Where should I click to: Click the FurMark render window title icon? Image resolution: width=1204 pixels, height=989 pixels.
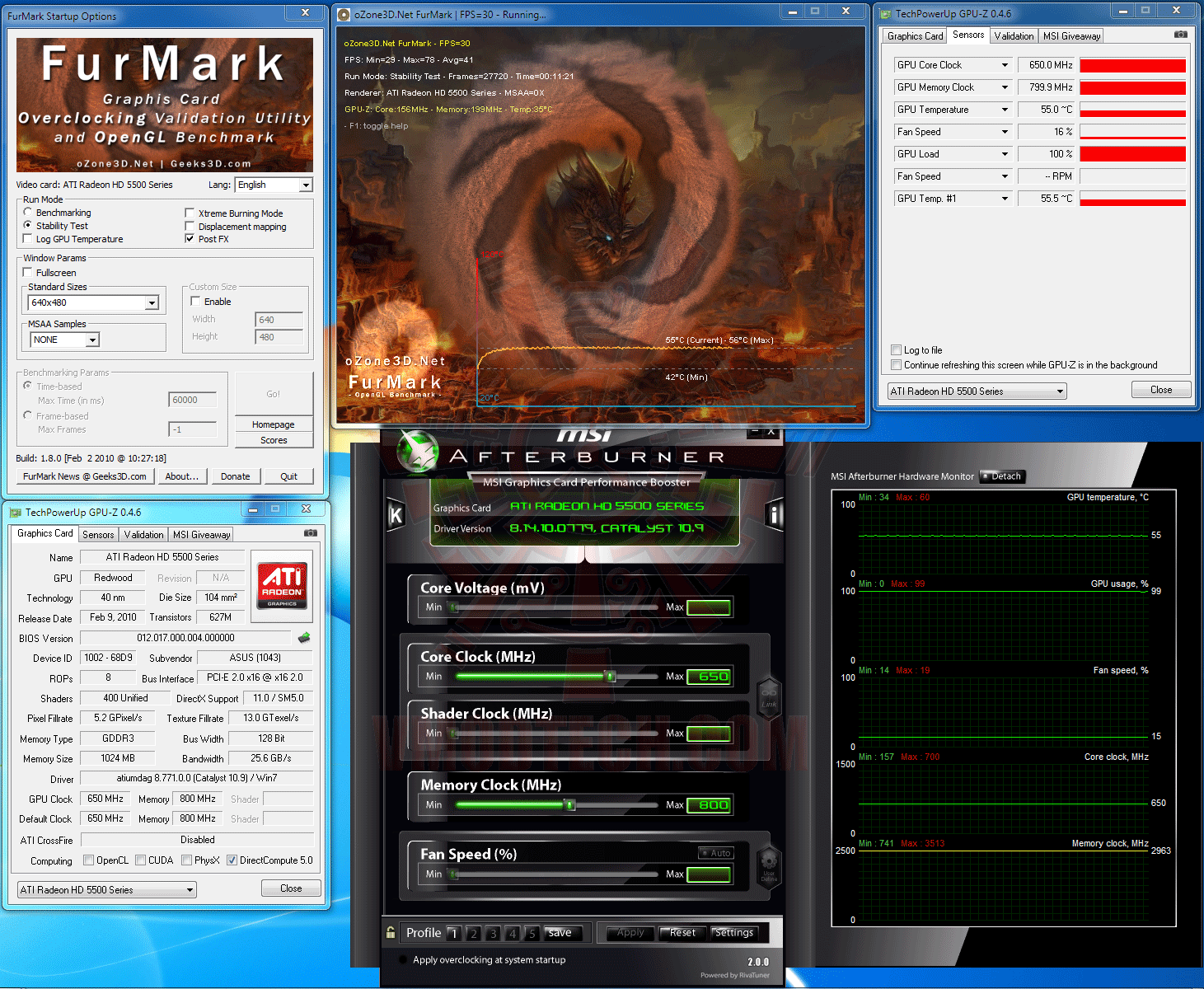(344, 14)
